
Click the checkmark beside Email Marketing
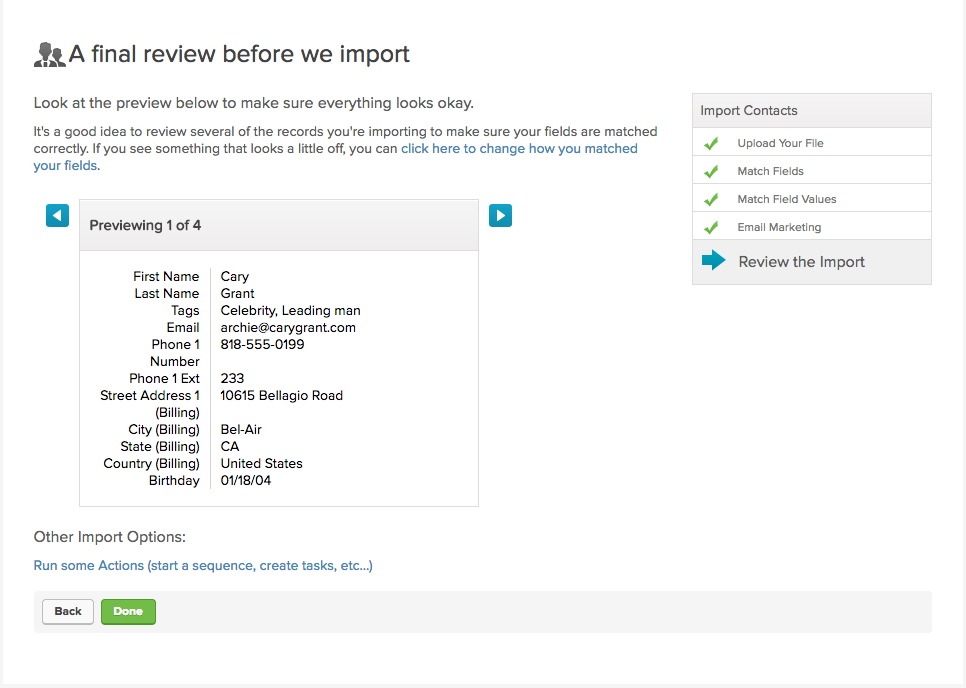pyautogui.click(x=711, y=227)
